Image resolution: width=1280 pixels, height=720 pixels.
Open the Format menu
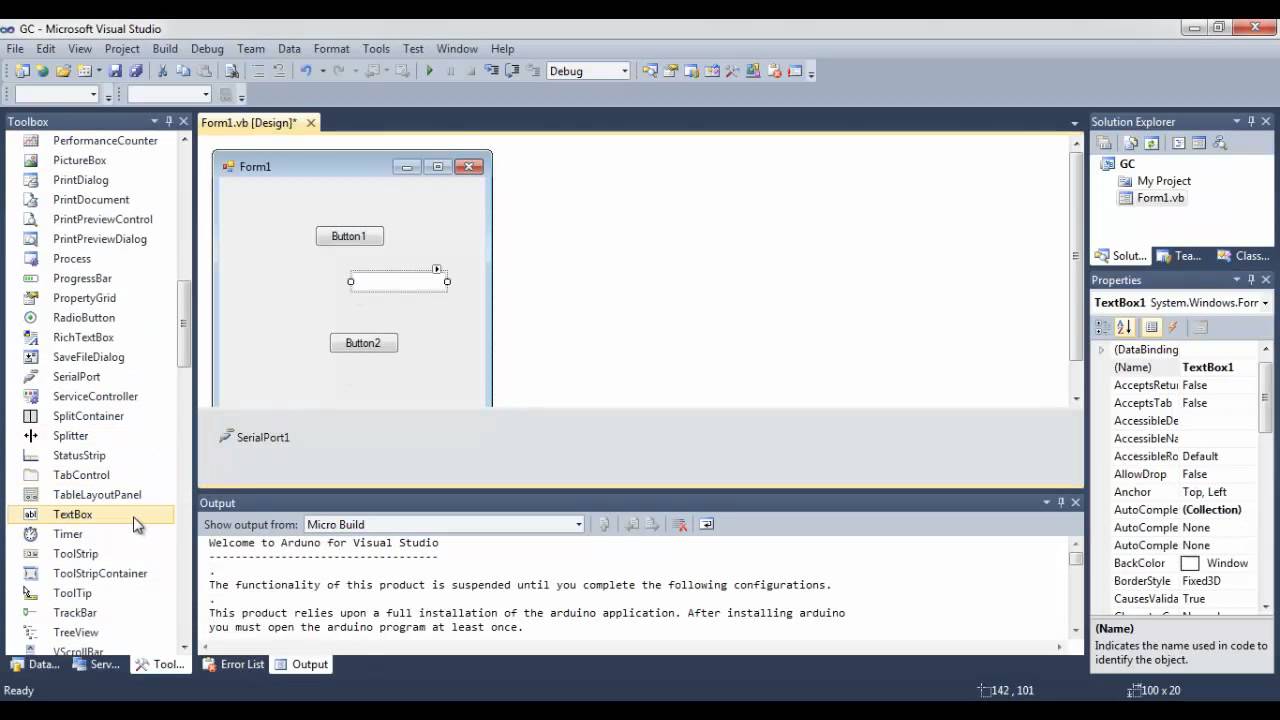[331, 48]
